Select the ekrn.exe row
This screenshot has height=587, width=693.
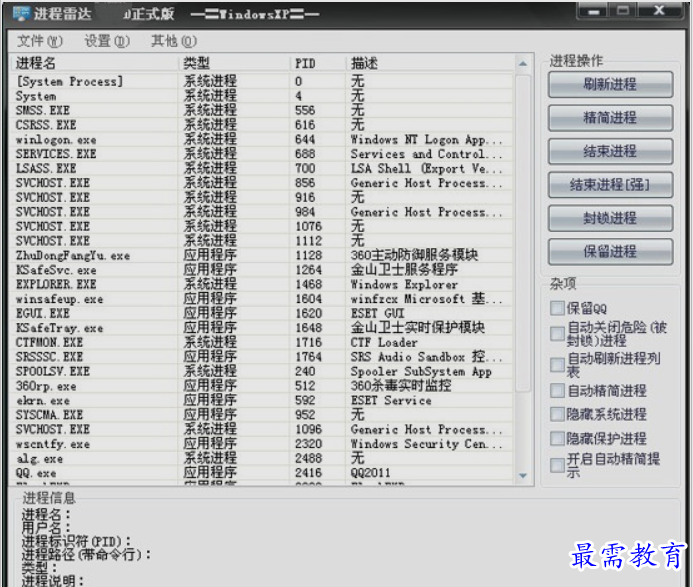point(262,400)
